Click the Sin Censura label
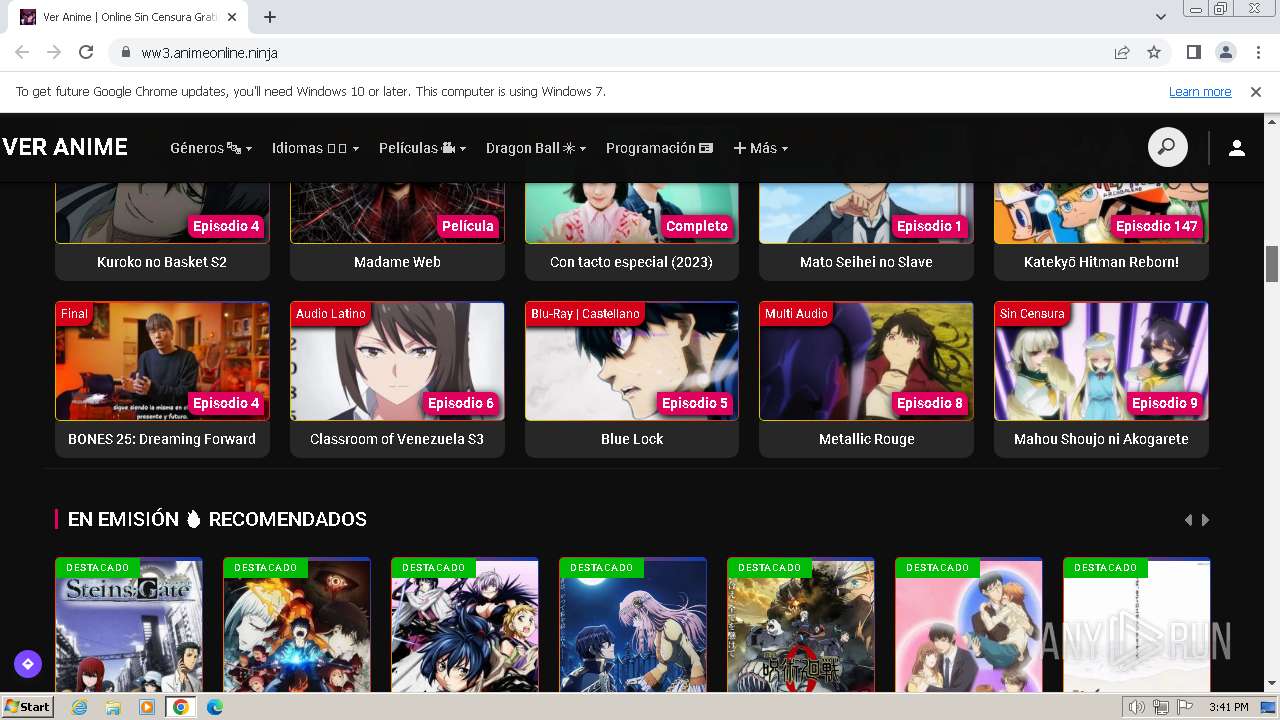 [1032, 314]
